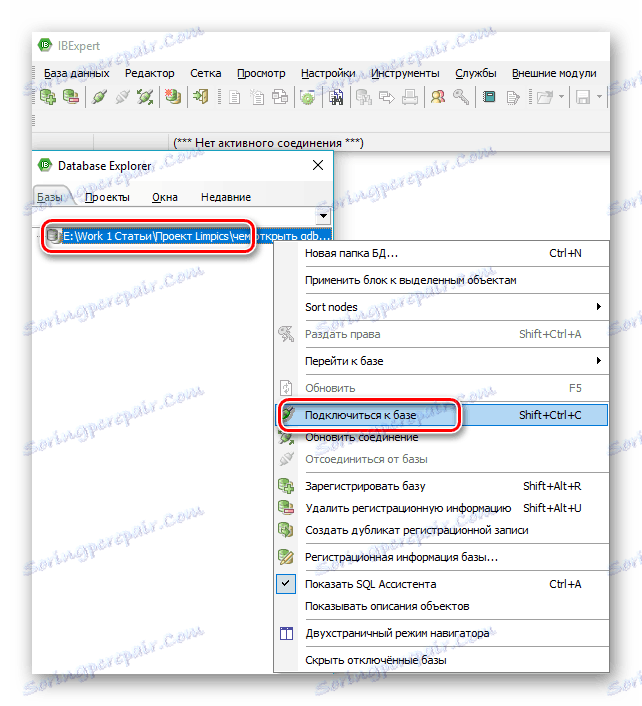The image size is (642, 706).
Task: Click the greyed Disconnect plug toolbar icon
Action: pyautogui.click(x=122, y=97)
